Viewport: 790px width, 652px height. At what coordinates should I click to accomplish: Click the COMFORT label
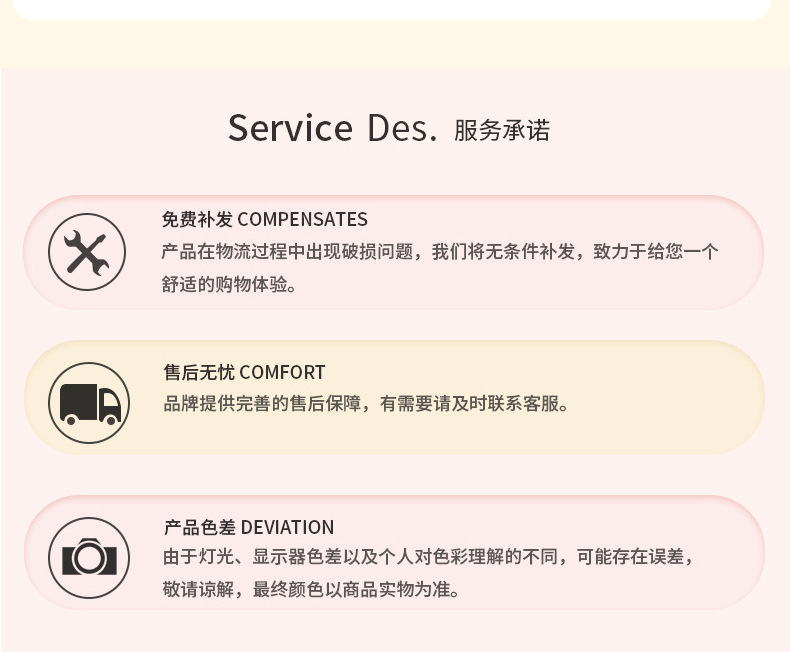[282, 373]
